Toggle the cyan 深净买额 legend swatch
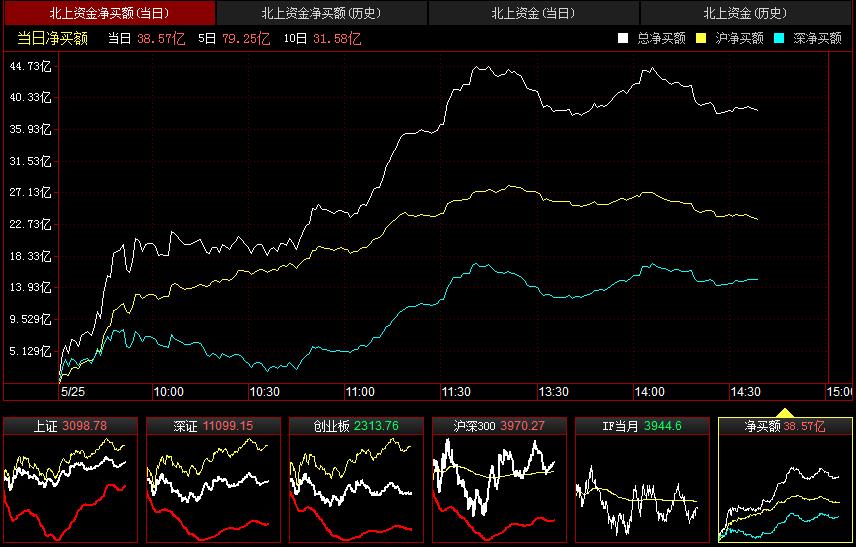This screenshot has height=547, width=856. (x=779, y=38)
